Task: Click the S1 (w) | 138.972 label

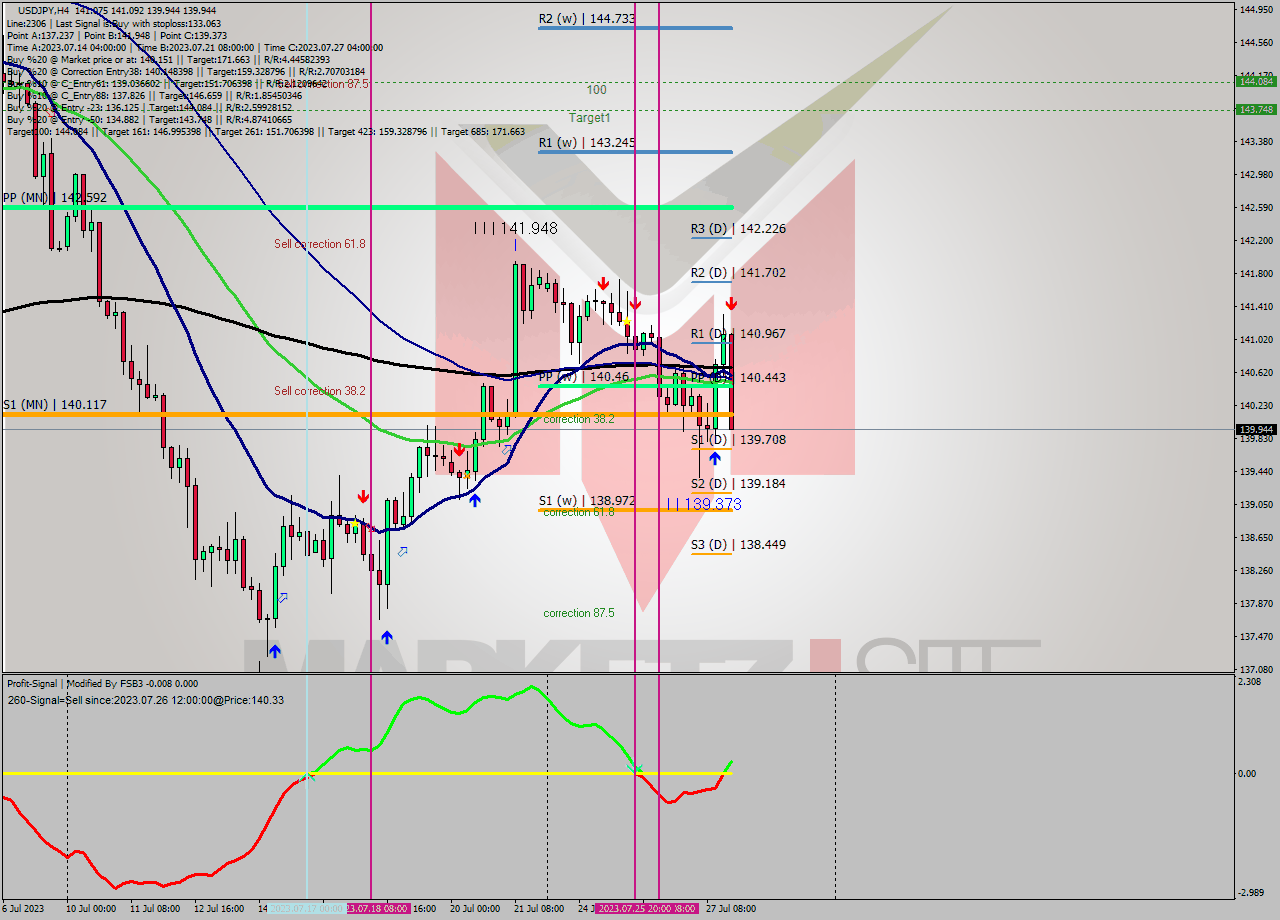Action: 586,500
